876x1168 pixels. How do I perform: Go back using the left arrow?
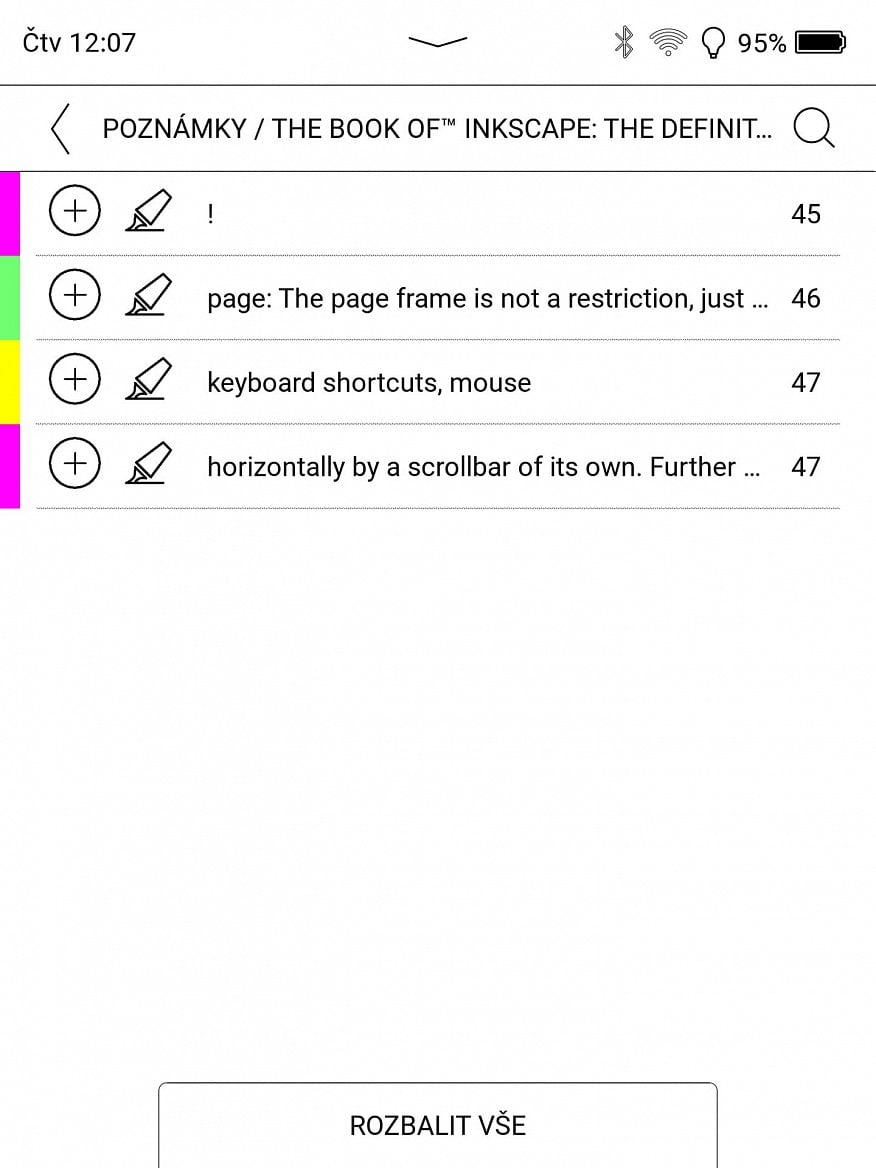61,129
